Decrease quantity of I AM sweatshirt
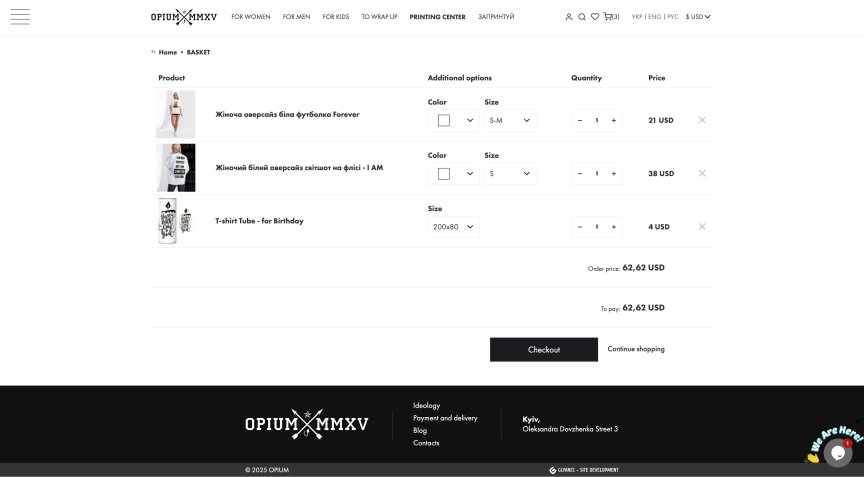 (x=580, y=174)
